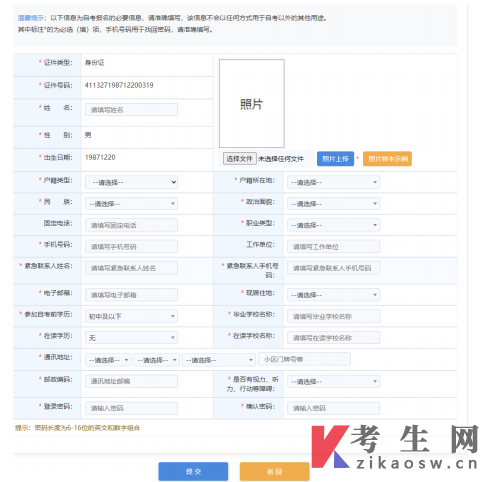Open the 参加自考前学历 dropdown
The height and width of the screenshot is (482, 493).
pos(131,316)
